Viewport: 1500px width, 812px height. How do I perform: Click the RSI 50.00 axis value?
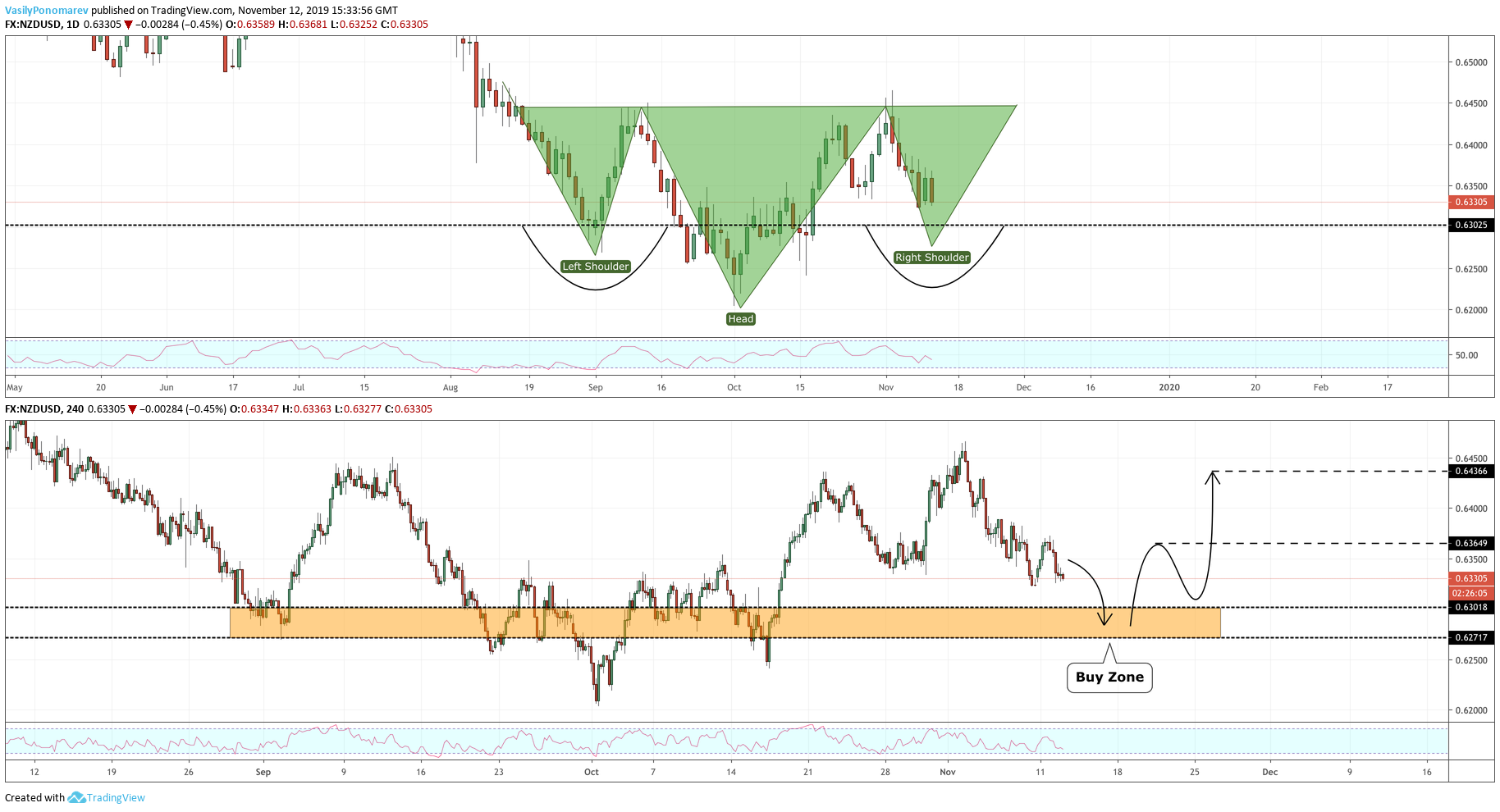click(1466, 355)
